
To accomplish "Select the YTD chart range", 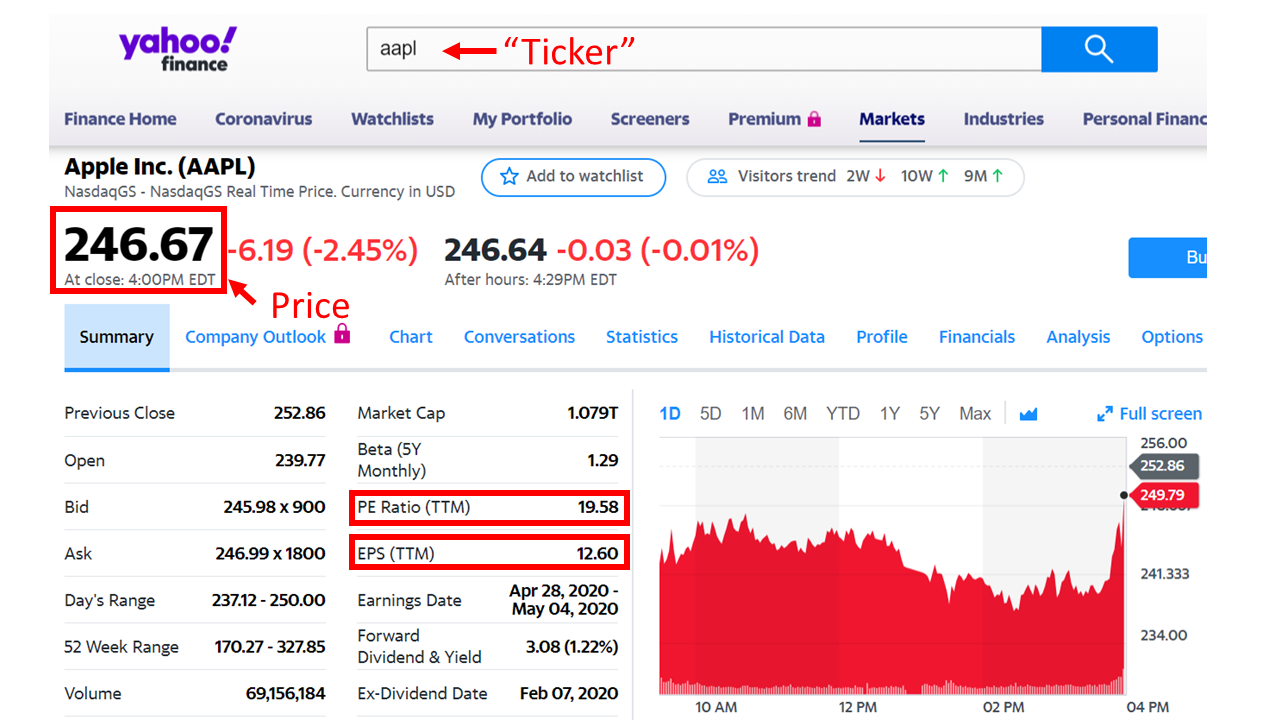I will (843, 414).
